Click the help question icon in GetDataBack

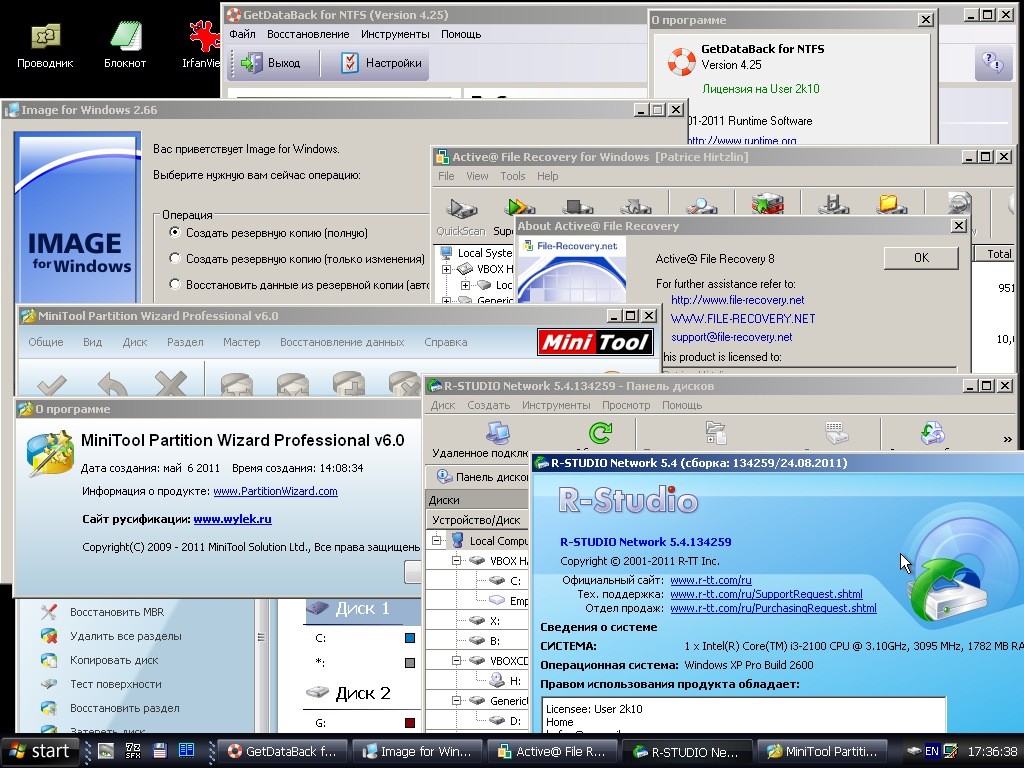(x=993, y=63)
